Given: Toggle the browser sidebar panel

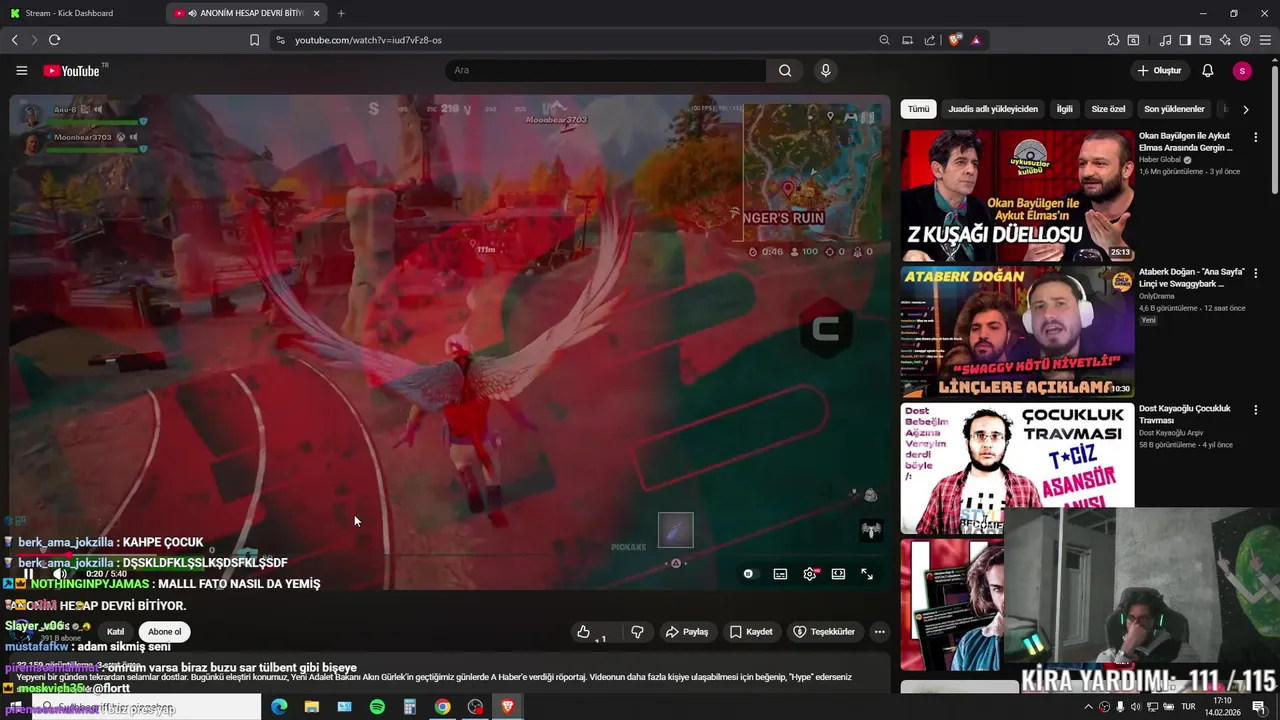Looking at the screenshot, I should (1185, 40).
